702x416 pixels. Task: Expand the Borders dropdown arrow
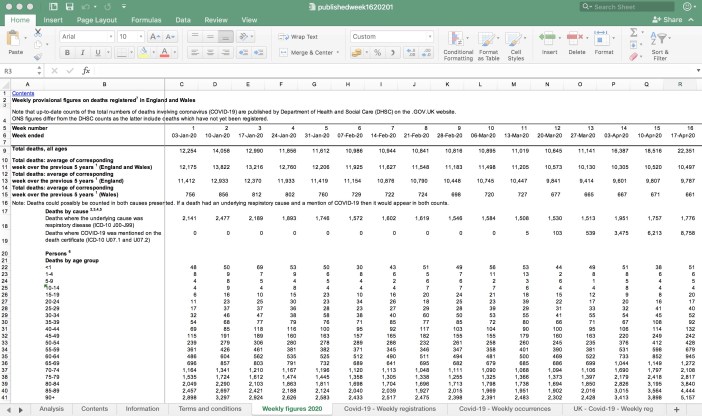[x=131, y=53]
